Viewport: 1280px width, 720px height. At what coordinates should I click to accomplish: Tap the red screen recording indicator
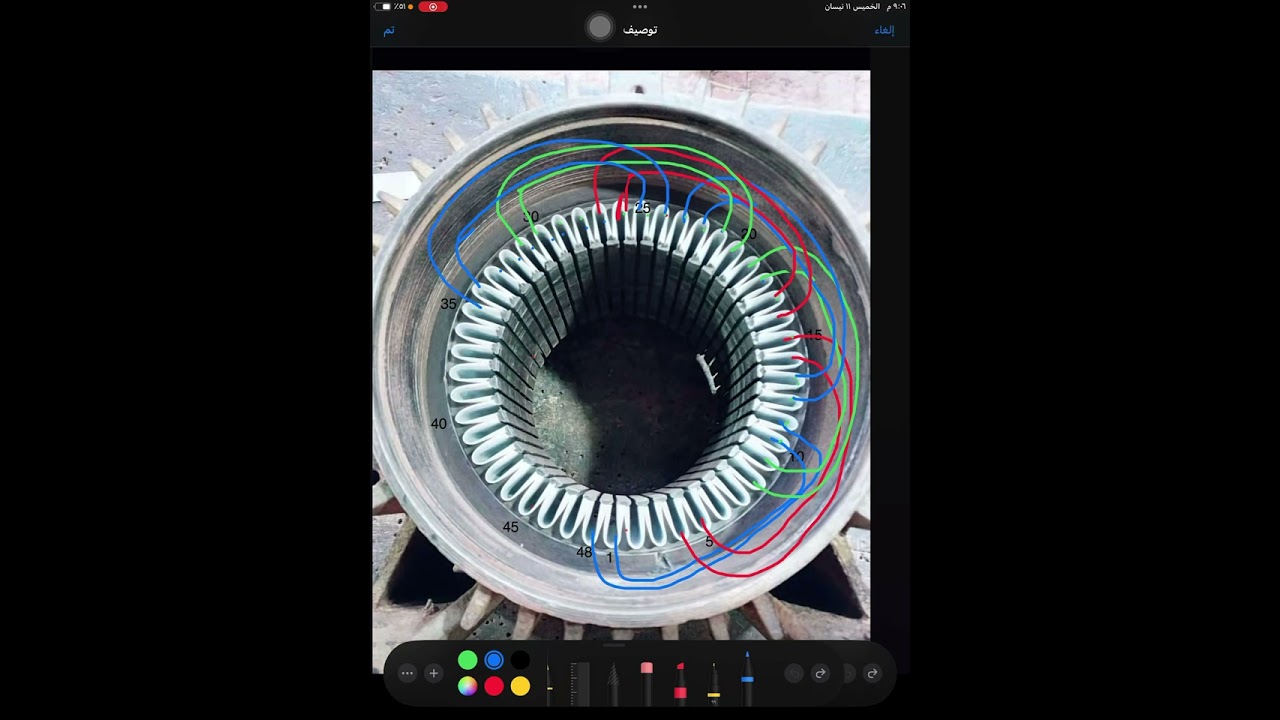pos(433,7)
